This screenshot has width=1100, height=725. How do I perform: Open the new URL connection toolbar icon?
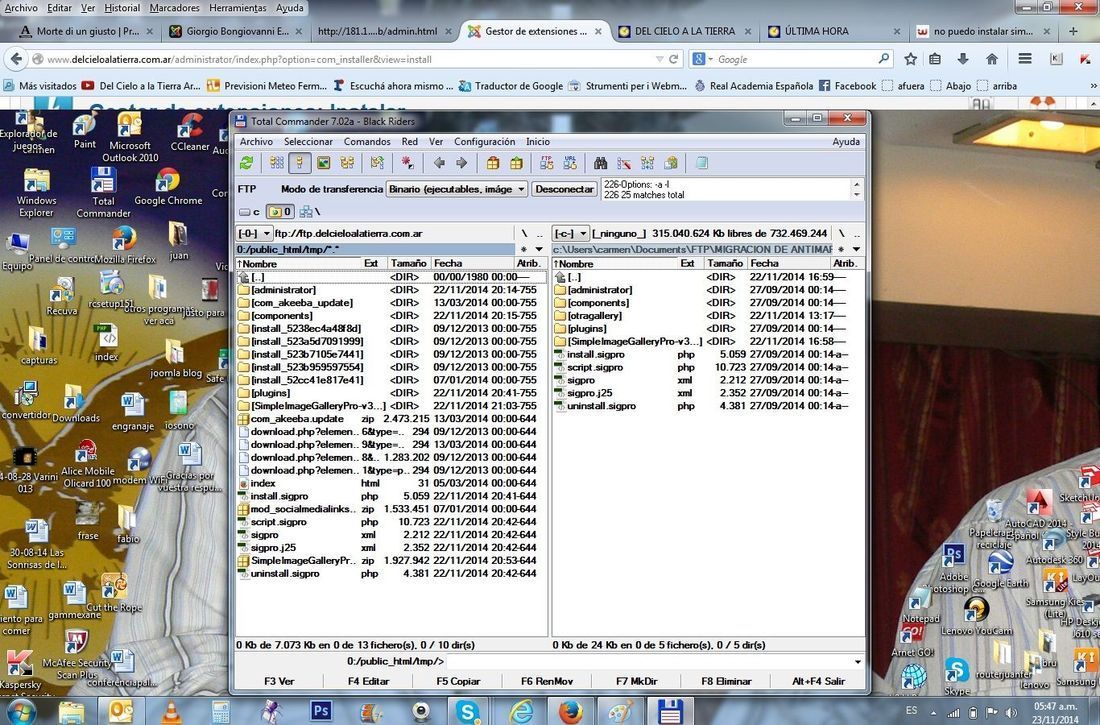tap(570, 164)
